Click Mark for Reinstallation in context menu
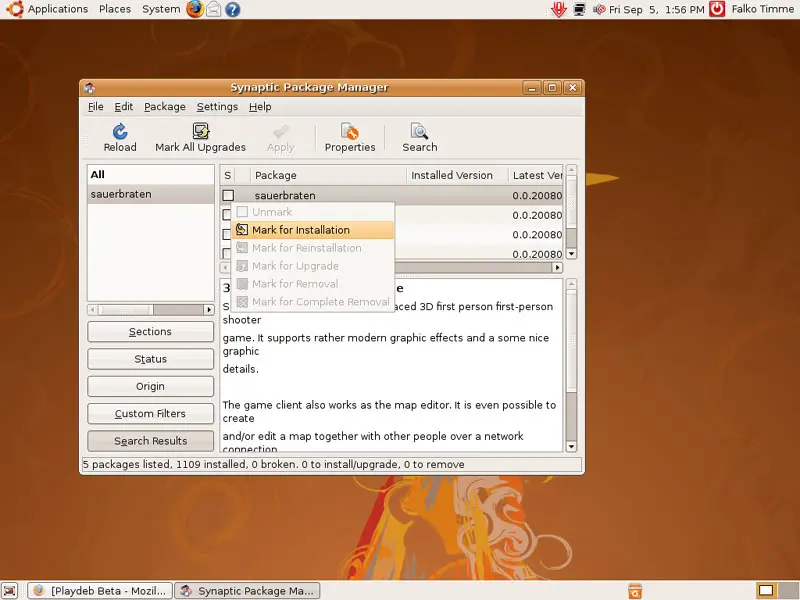Image resolution: width=800 pixels, height=600 pixels. [x=313, y=248]
